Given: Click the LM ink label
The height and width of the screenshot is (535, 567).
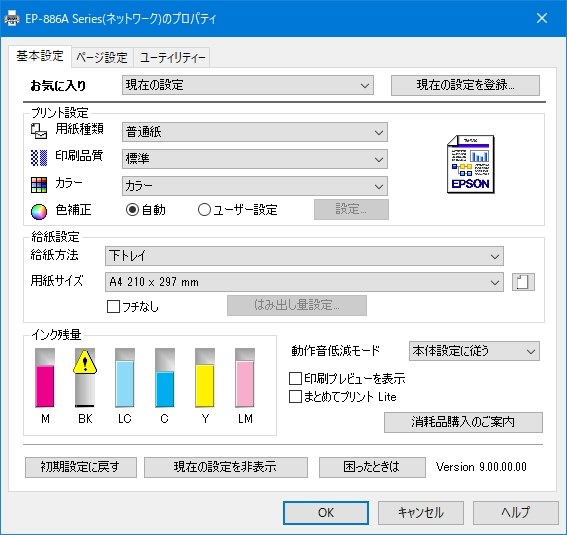Looking at the screenshot, I should pyautogui.click(x=245, y=419).
